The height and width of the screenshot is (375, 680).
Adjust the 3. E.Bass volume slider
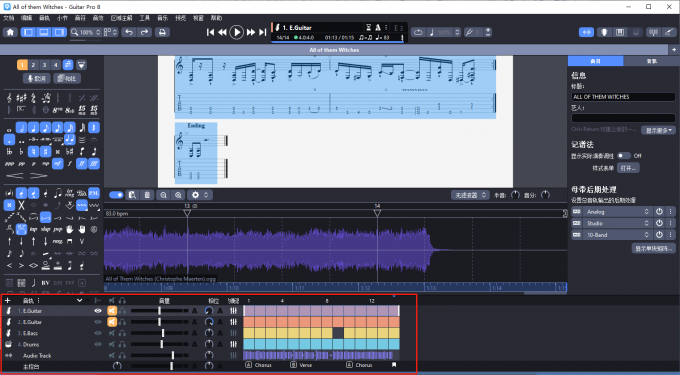(163, 333)
